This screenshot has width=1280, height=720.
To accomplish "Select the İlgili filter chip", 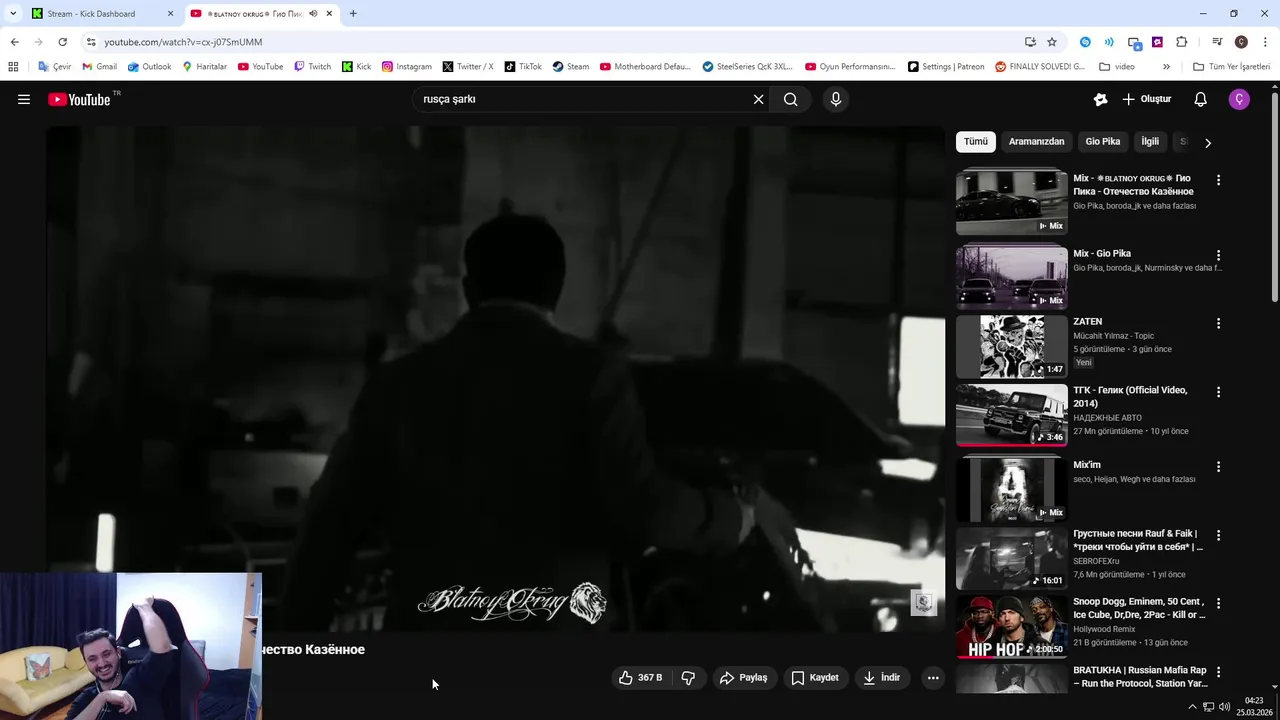I will point(1150,141).
